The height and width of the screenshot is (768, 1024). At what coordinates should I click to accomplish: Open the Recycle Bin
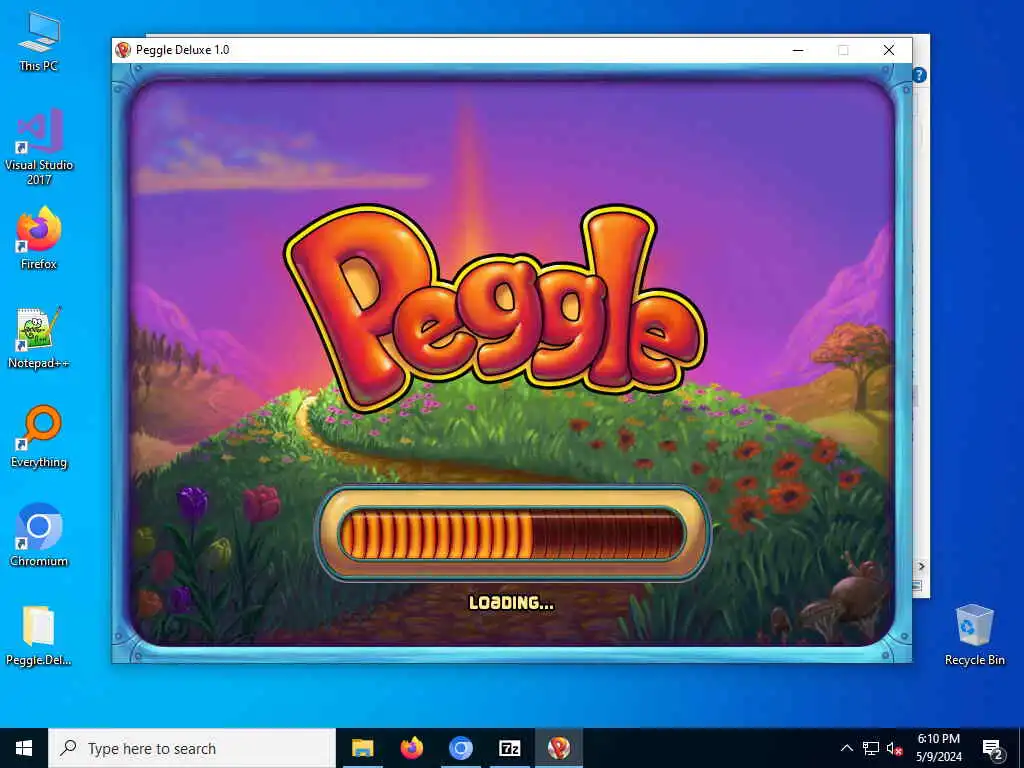point(974,634)
